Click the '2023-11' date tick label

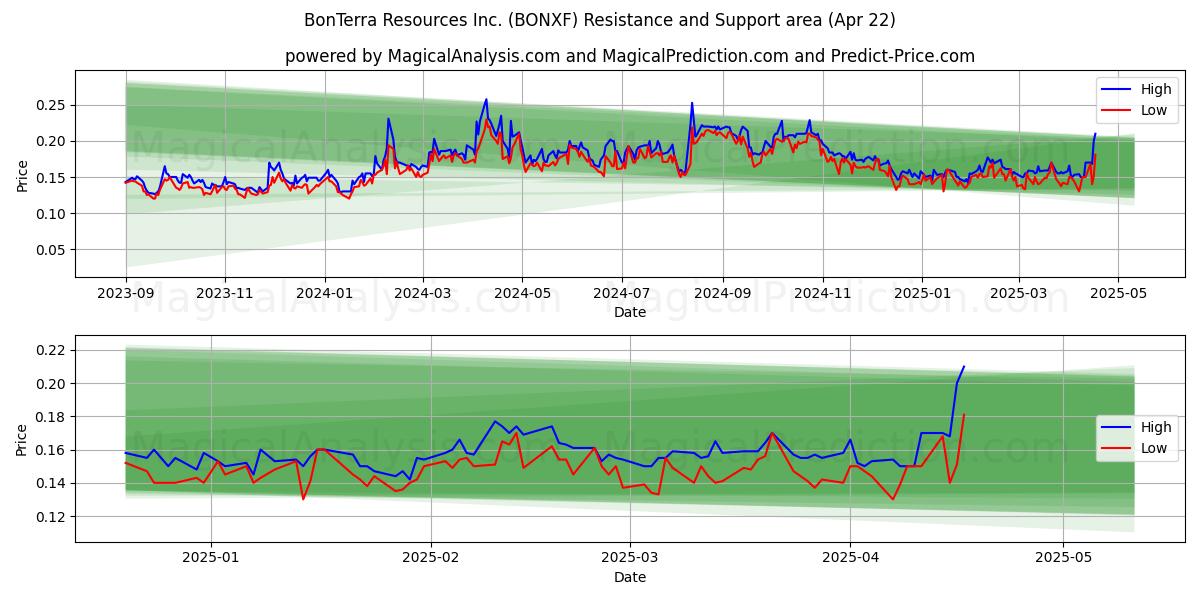click(x=224, y=294)
